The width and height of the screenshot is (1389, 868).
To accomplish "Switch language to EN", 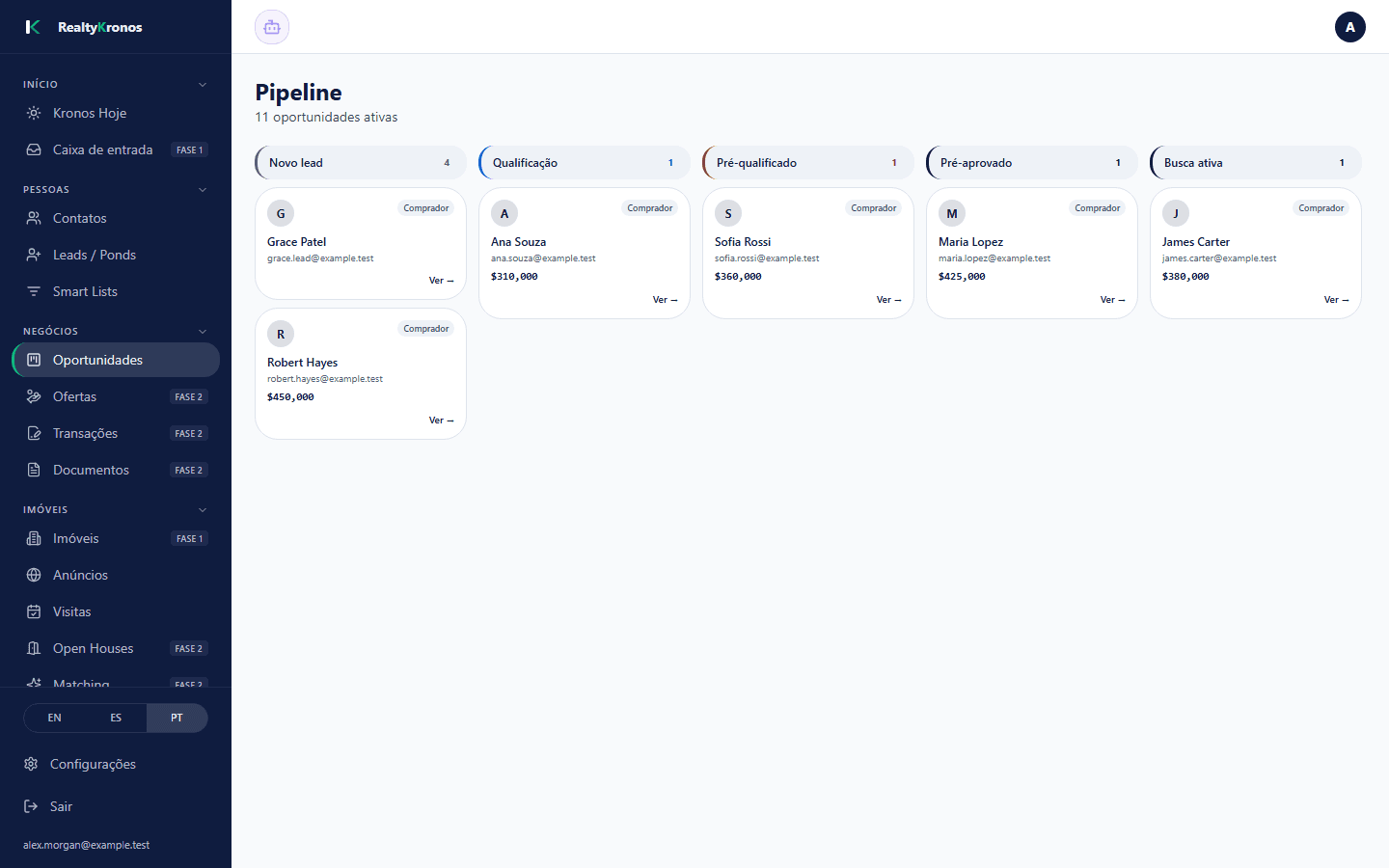I will click(55, 718).
